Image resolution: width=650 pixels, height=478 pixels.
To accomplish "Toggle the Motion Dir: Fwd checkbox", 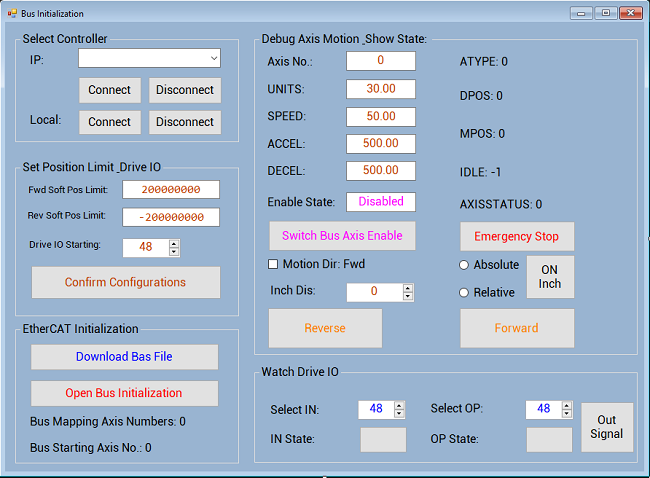I will (x=273, y=264).
